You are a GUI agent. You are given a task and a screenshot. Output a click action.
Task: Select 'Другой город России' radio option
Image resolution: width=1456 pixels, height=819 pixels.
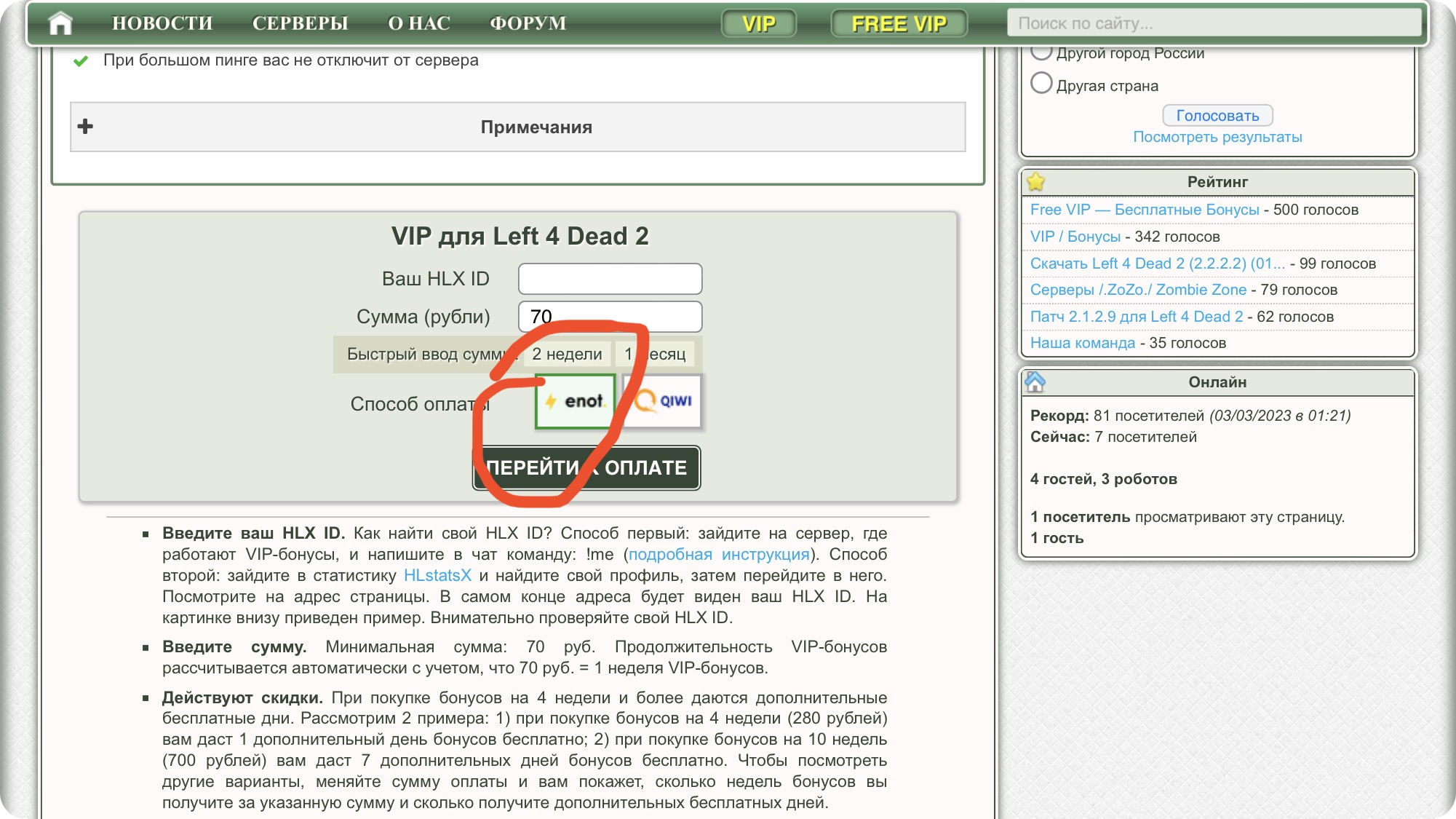(1041, 52)
